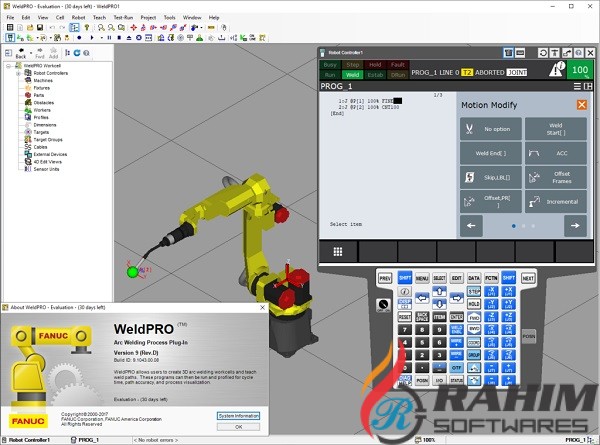Select 'No option' in Motion Modify
This screenshot has width=600, height=445.
click(x=491, y=129)
